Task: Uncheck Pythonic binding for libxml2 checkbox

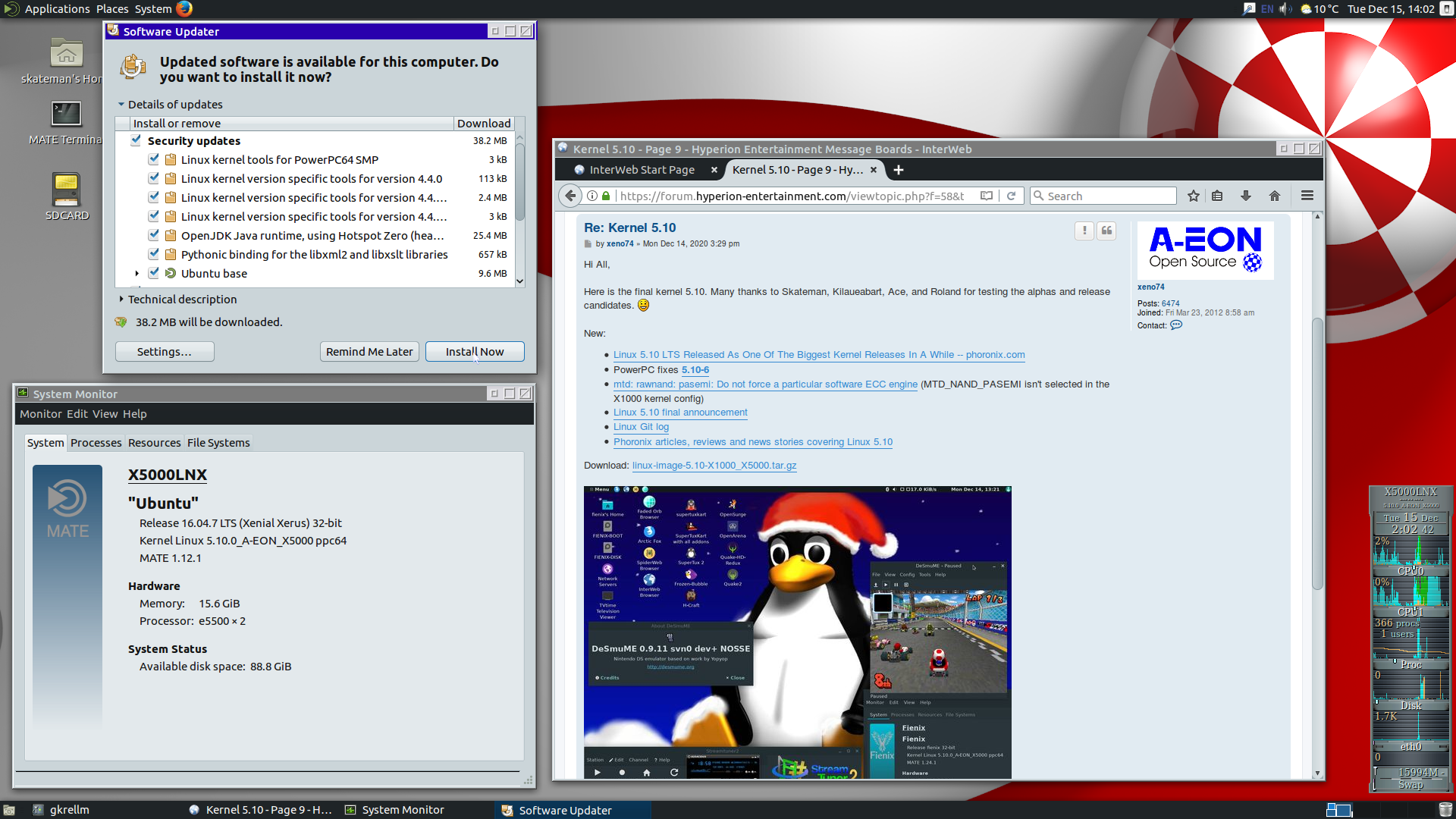Action: point(154,254)
